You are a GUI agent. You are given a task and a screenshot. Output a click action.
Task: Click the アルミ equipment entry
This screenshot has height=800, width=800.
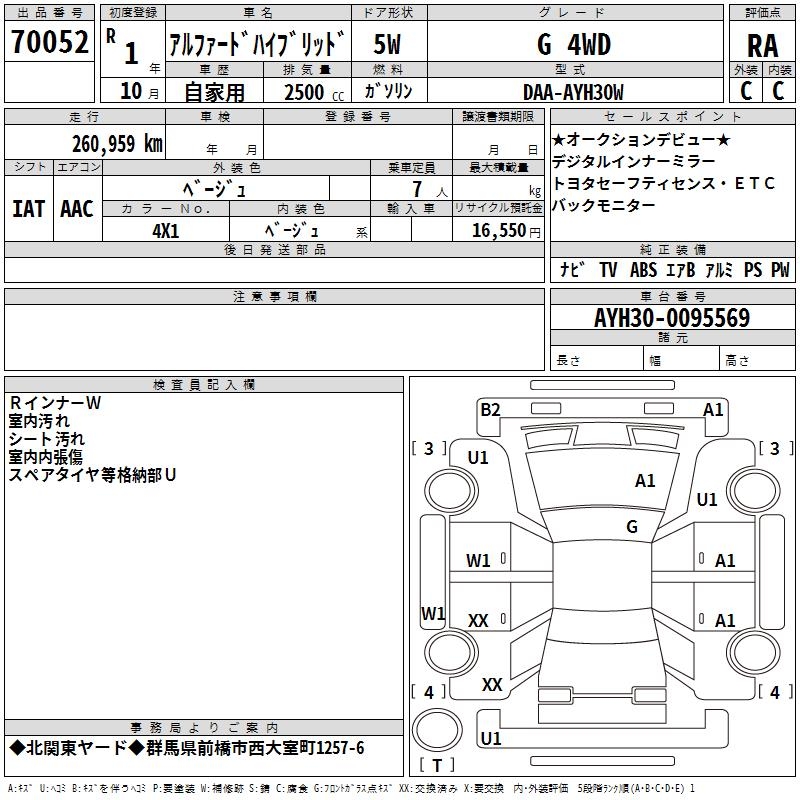719,269
